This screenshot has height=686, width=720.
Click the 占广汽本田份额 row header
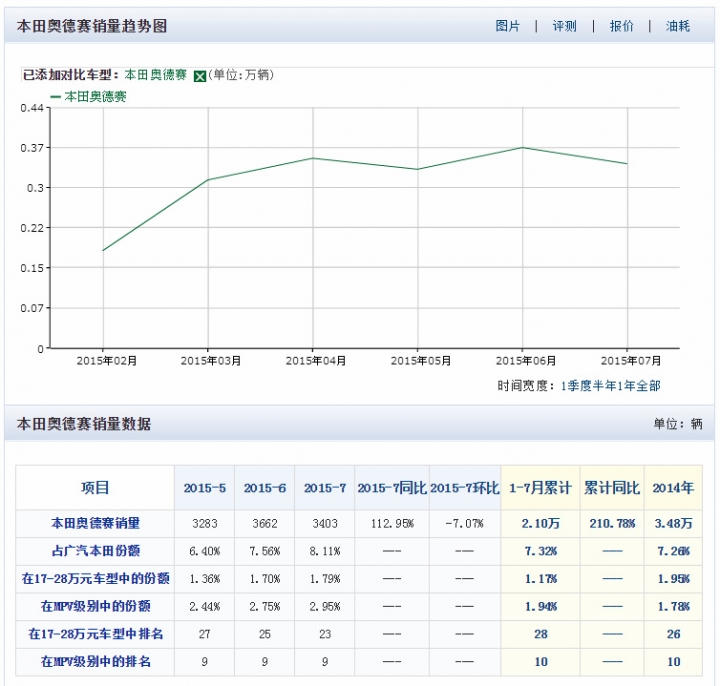pyautogui.click(x=95, y=551)
